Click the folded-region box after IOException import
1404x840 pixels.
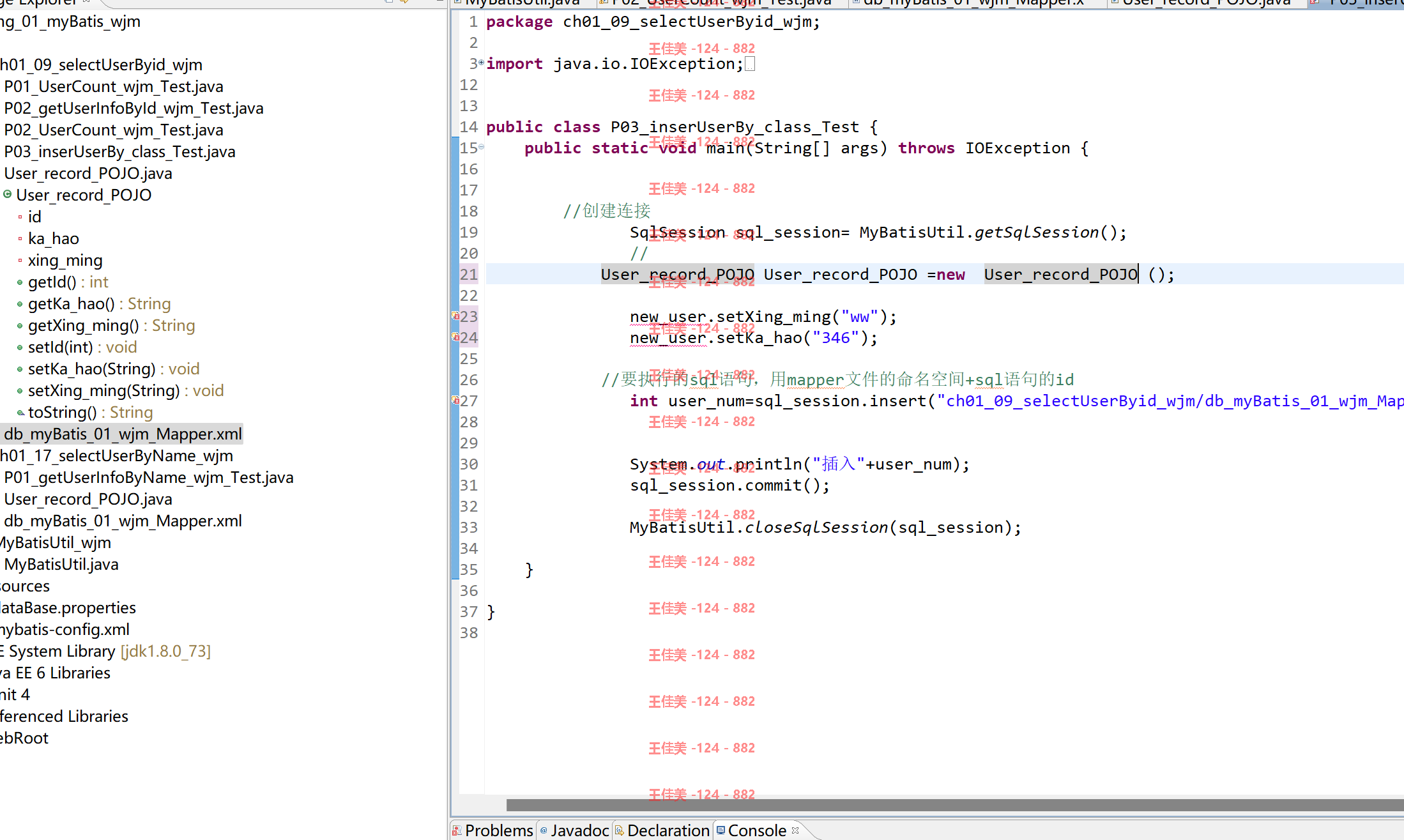pyautogui.click(x=750, y=64)
